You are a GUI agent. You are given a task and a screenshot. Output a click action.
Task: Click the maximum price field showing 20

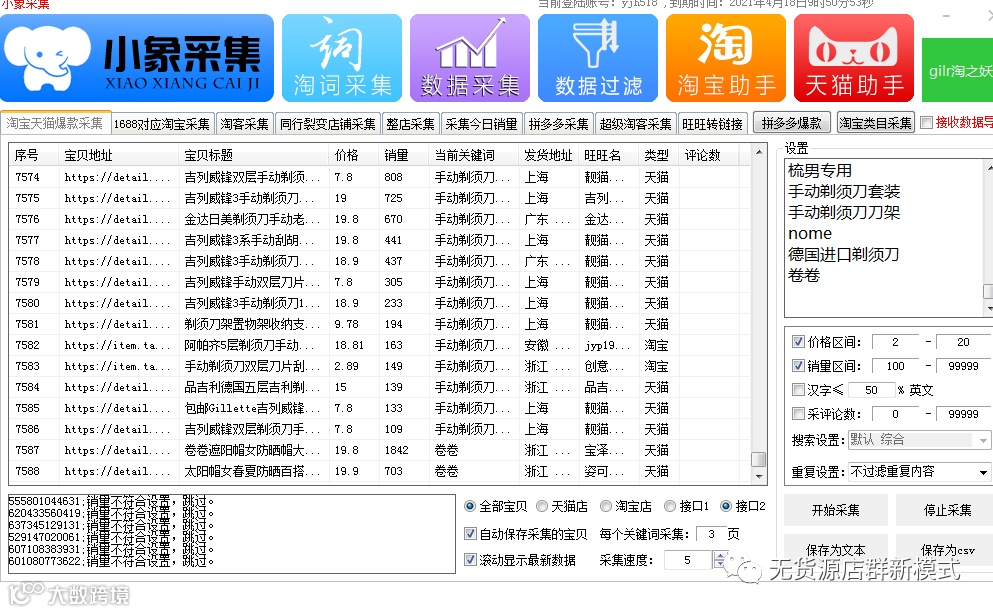pyautogui.click(x=963, y=342)
